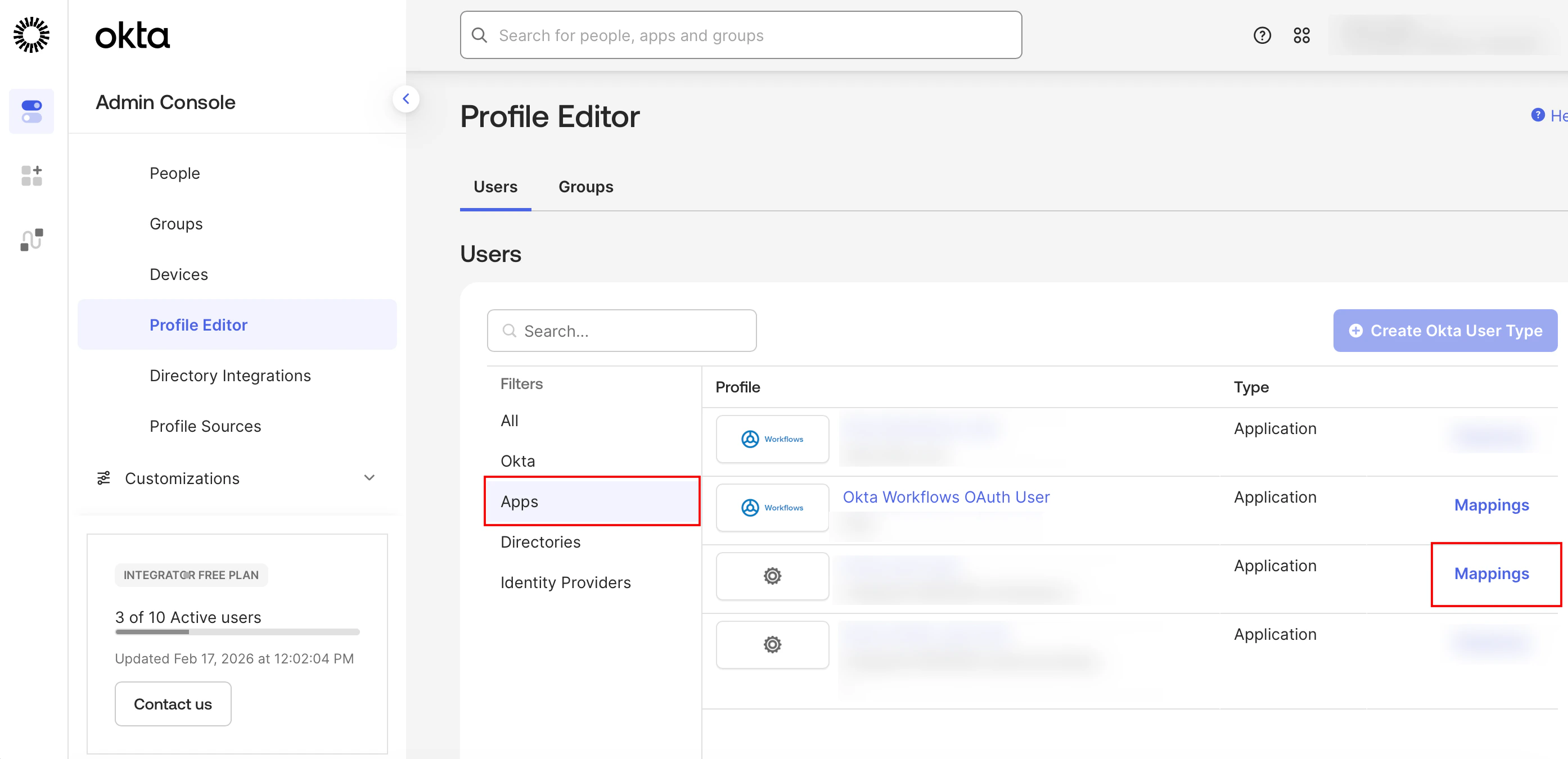This screenshot has width=1568, height=759.
Task: Click the help question mark icon
Action: (x=1262, y=35)
